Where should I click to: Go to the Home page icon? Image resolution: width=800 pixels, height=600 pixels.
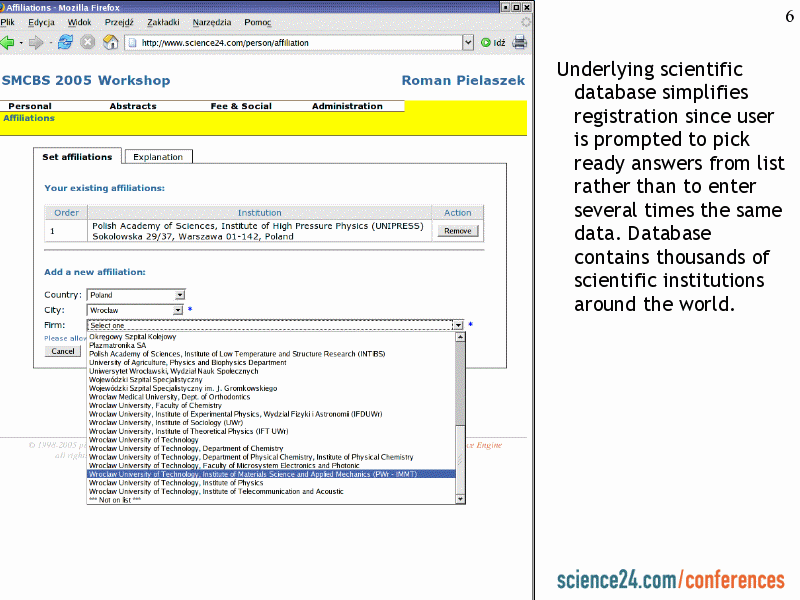111,43
